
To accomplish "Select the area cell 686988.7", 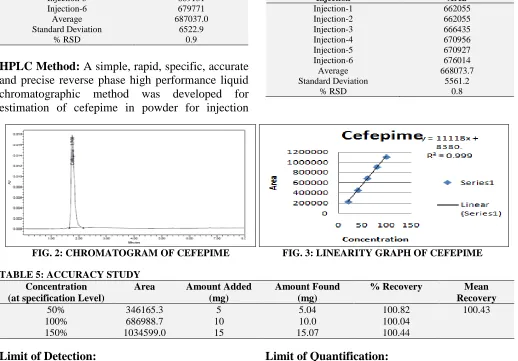I will click(144, 321).
